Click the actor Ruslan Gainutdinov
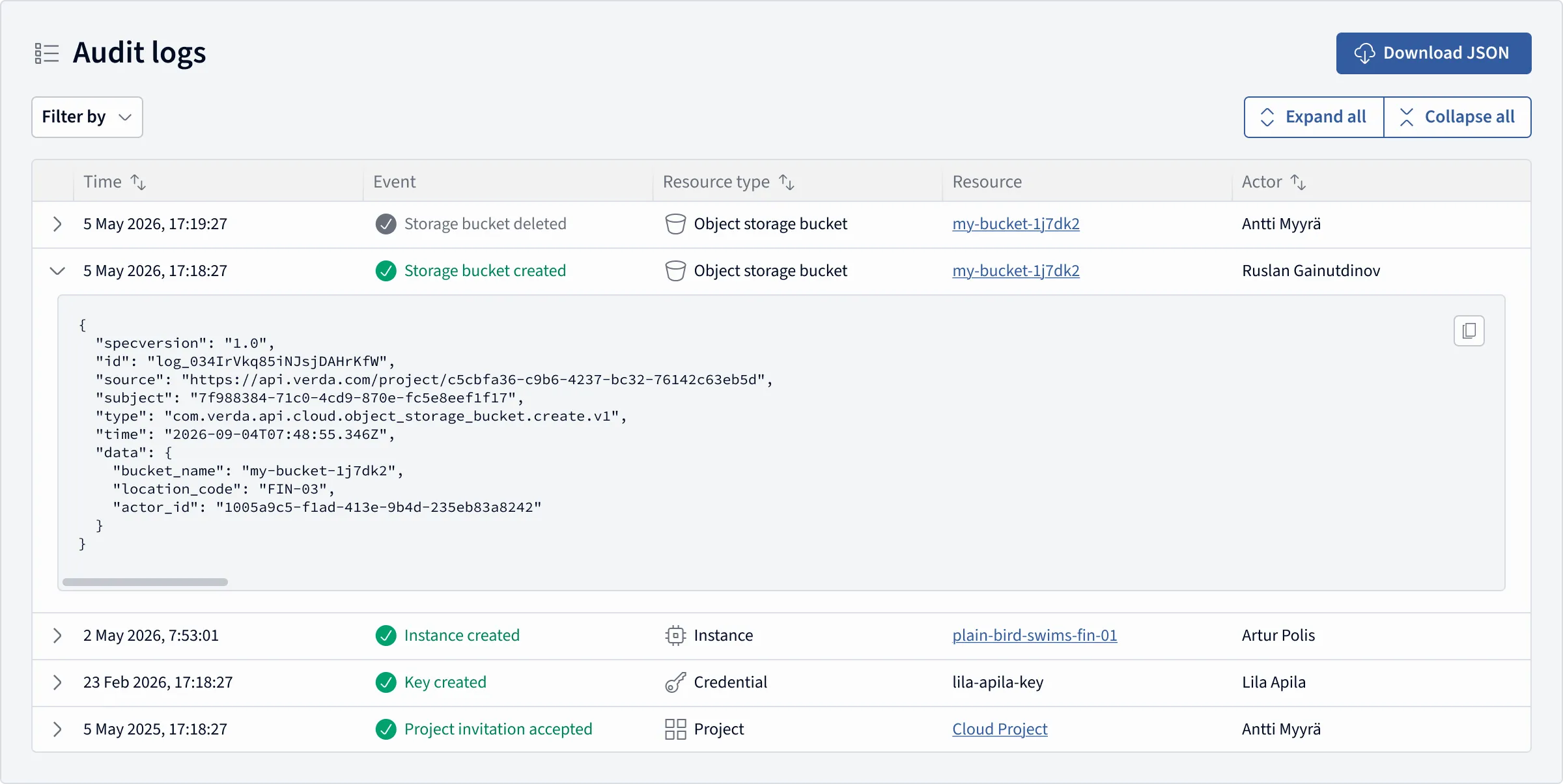The image size is (1563, 784). click(x=1311, y=271)
